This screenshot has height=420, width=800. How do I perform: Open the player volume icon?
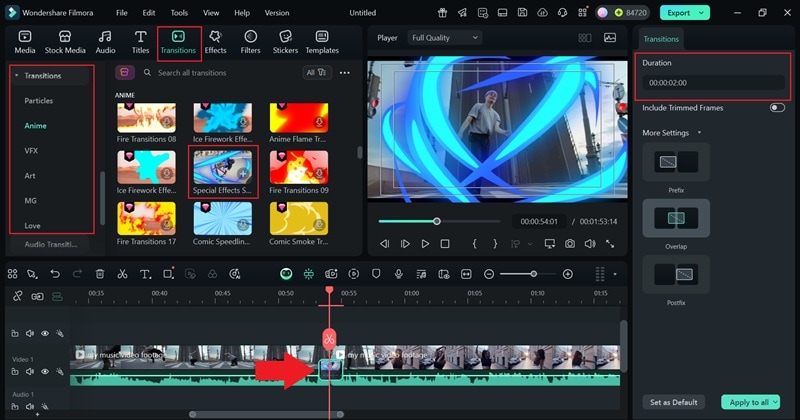590,244
